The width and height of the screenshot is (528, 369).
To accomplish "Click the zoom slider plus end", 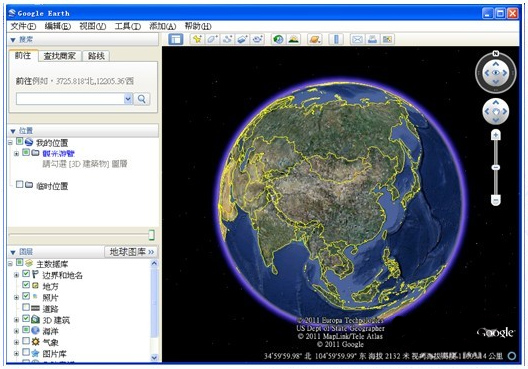I will [495, 135].
